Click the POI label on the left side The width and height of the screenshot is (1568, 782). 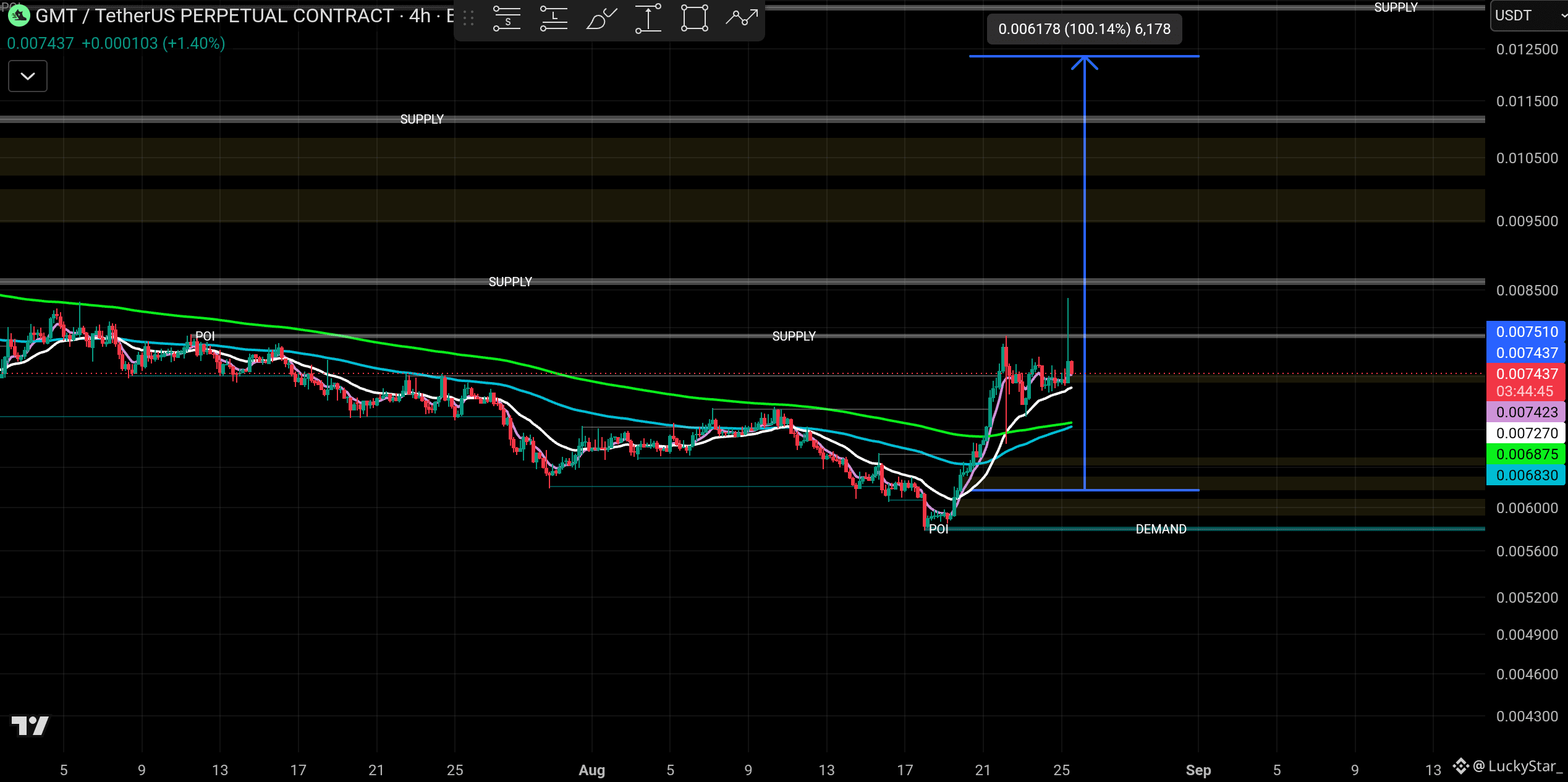coord(205,336)
